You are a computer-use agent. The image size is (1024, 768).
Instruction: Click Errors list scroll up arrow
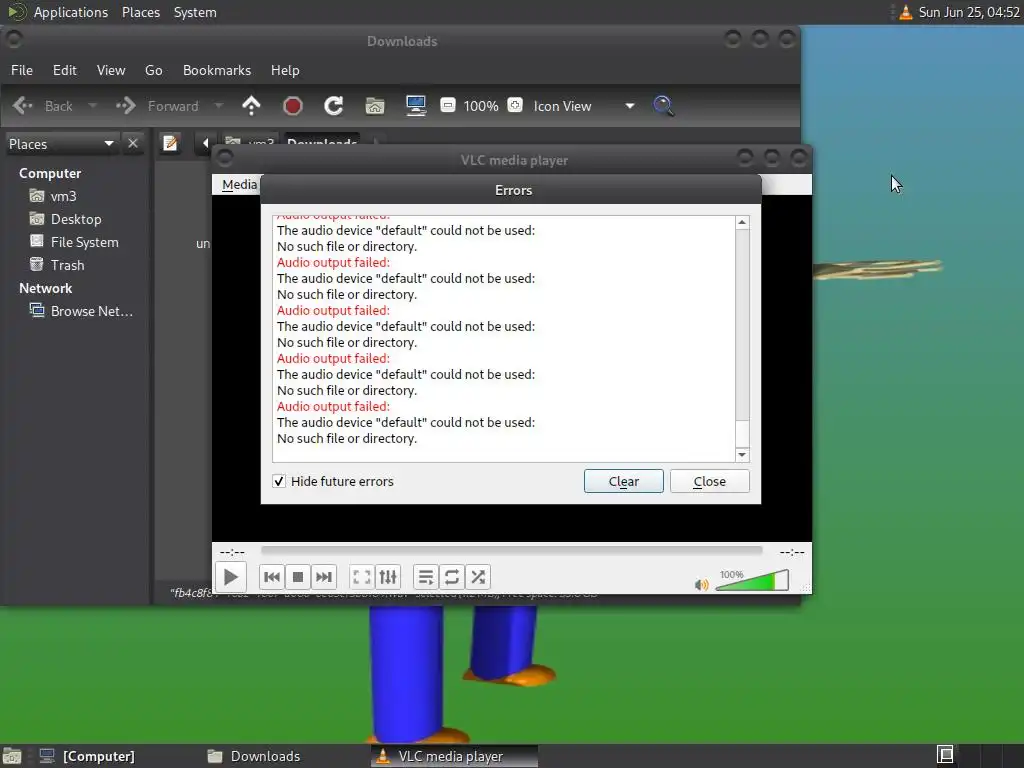click(742, 223)
